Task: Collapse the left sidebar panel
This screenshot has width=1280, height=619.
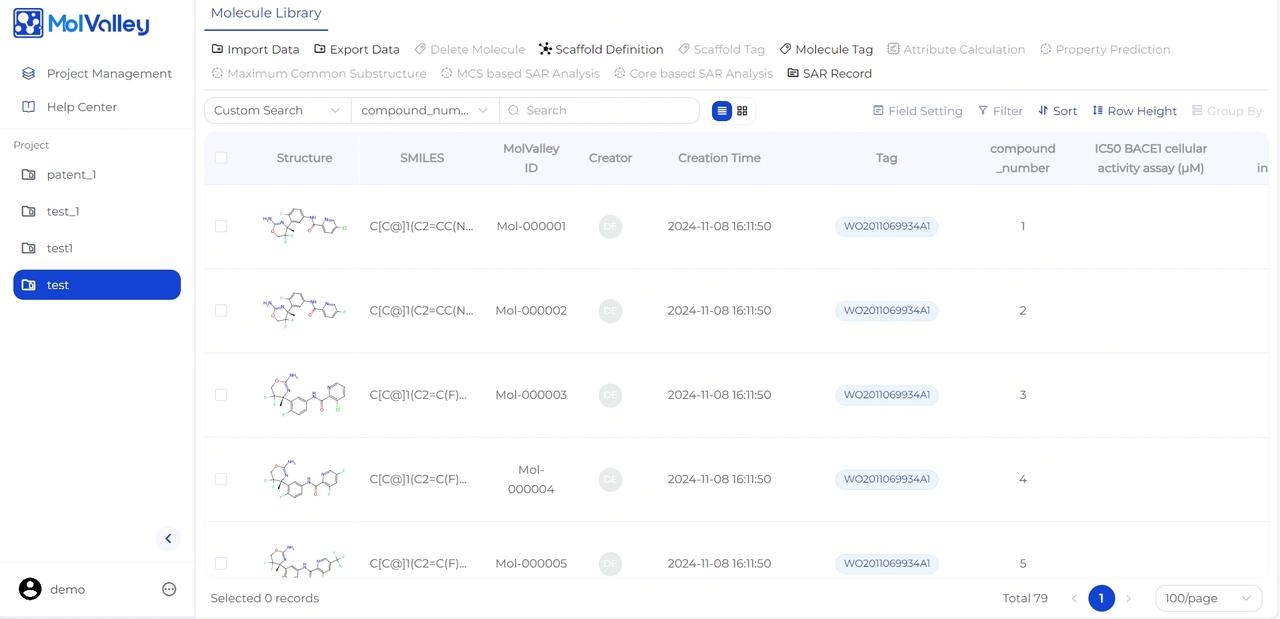Action: click(168, 539)
